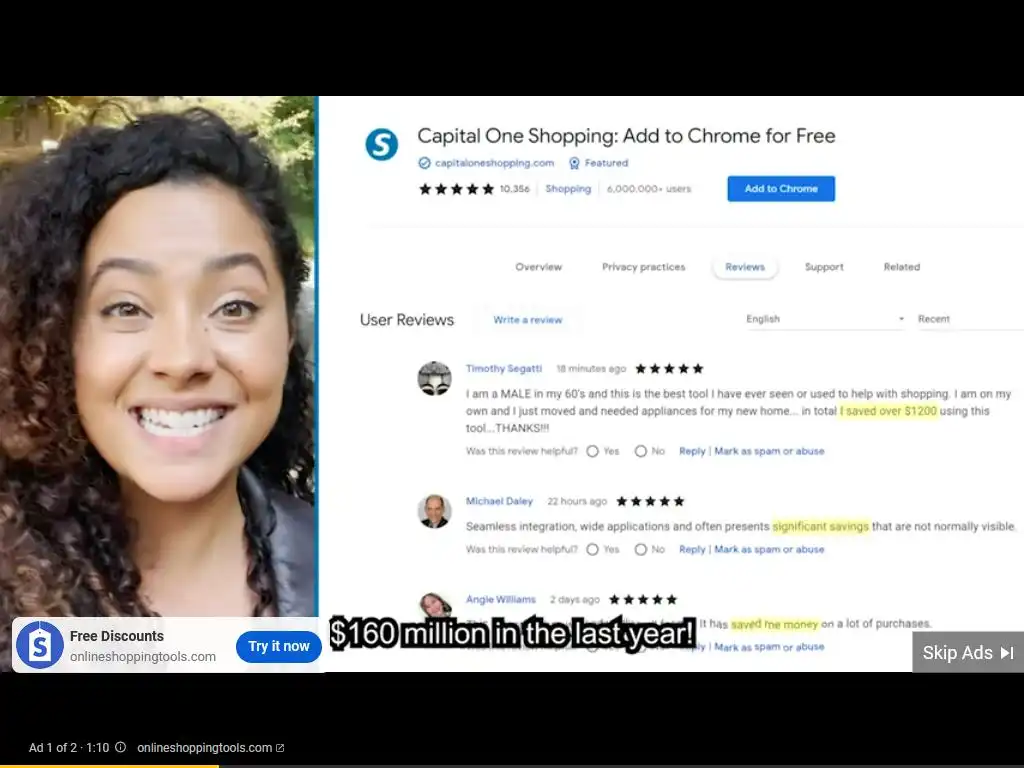This screenshot has height=768, width=1024.
Task: Click the 10,356 ratings count
Action: [515, 189]
